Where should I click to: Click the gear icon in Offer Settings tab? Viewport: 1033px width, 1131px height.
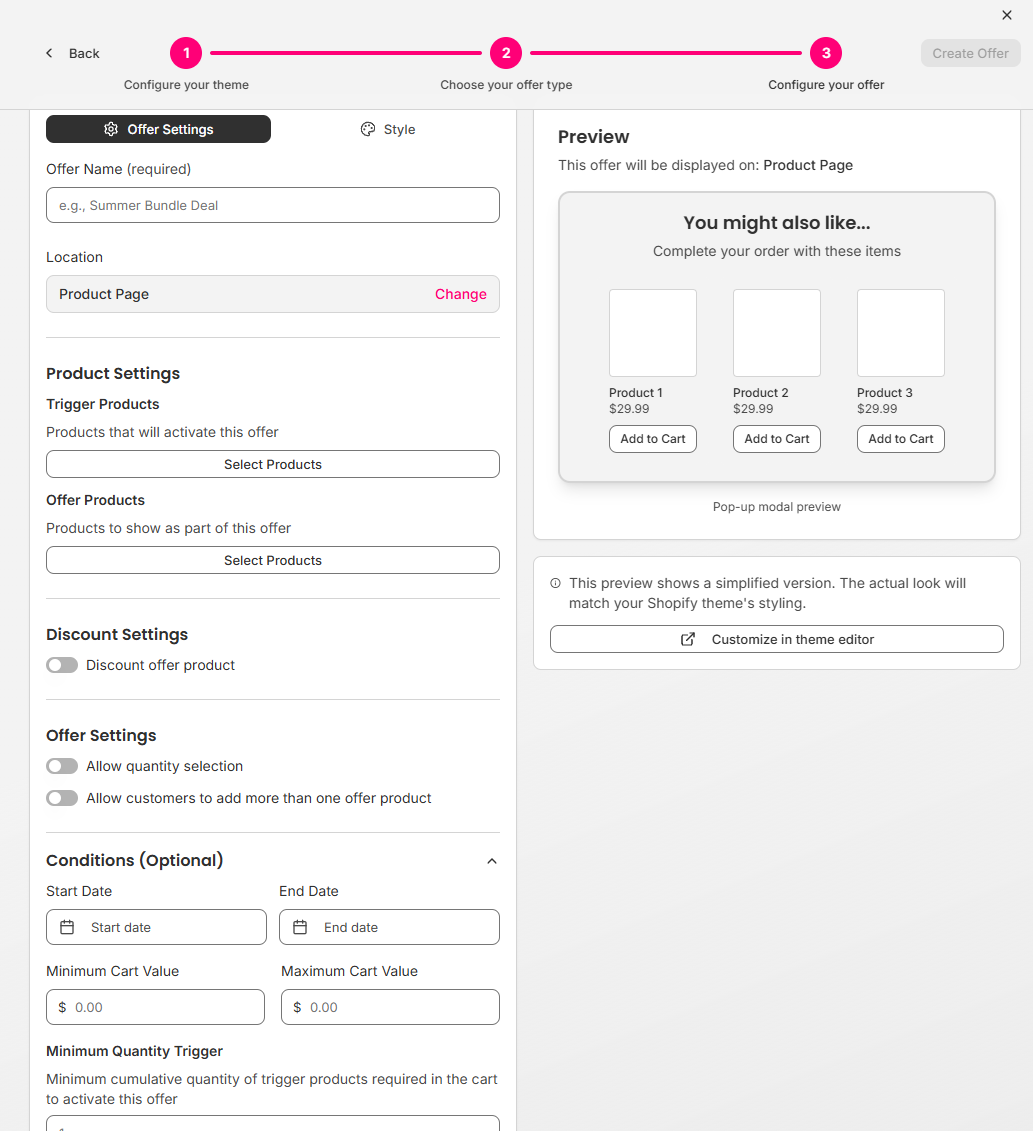[110, 129]
